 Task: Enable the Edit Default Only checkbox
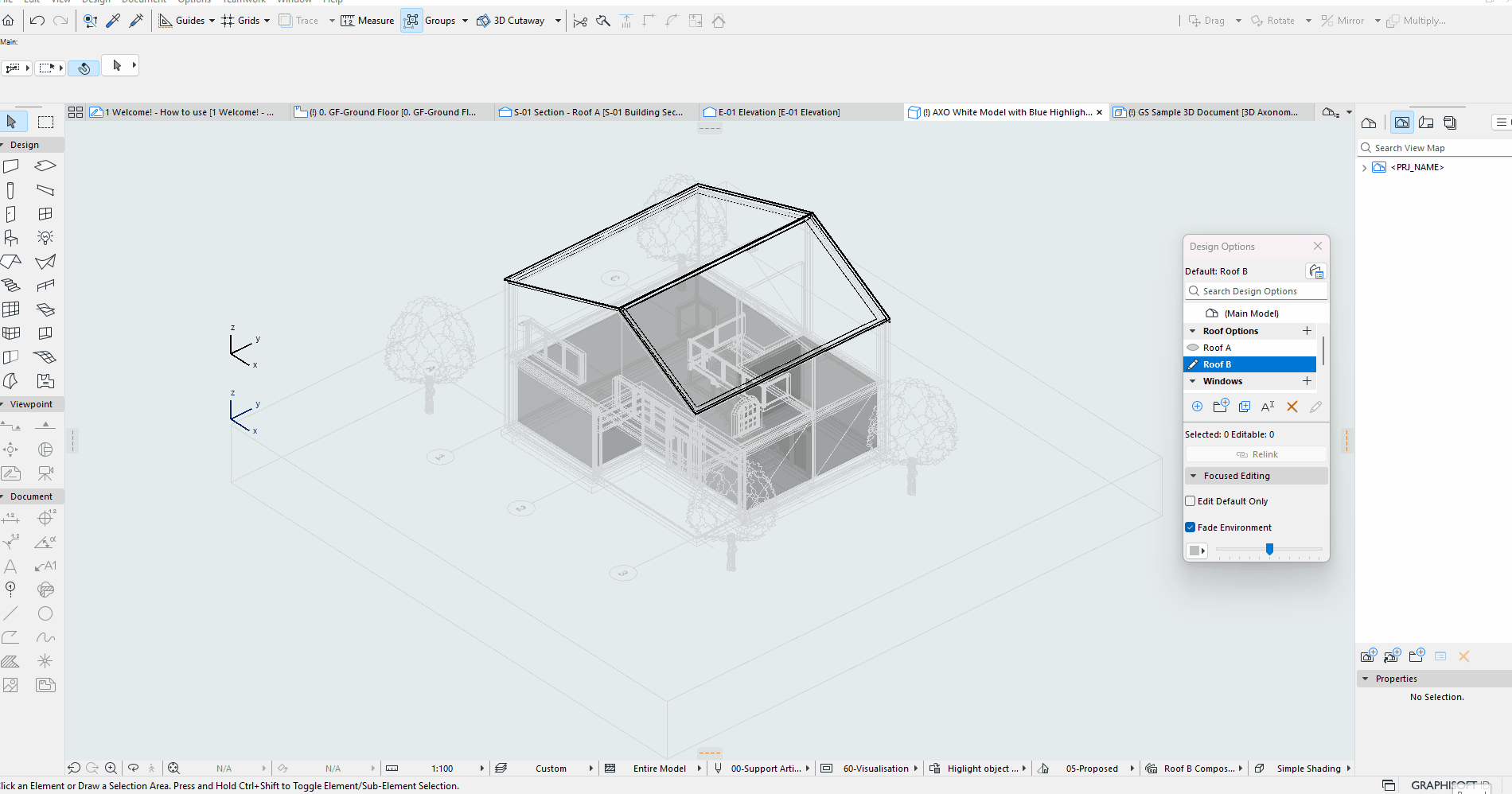pyautogui.click(x=1191, y=501)
